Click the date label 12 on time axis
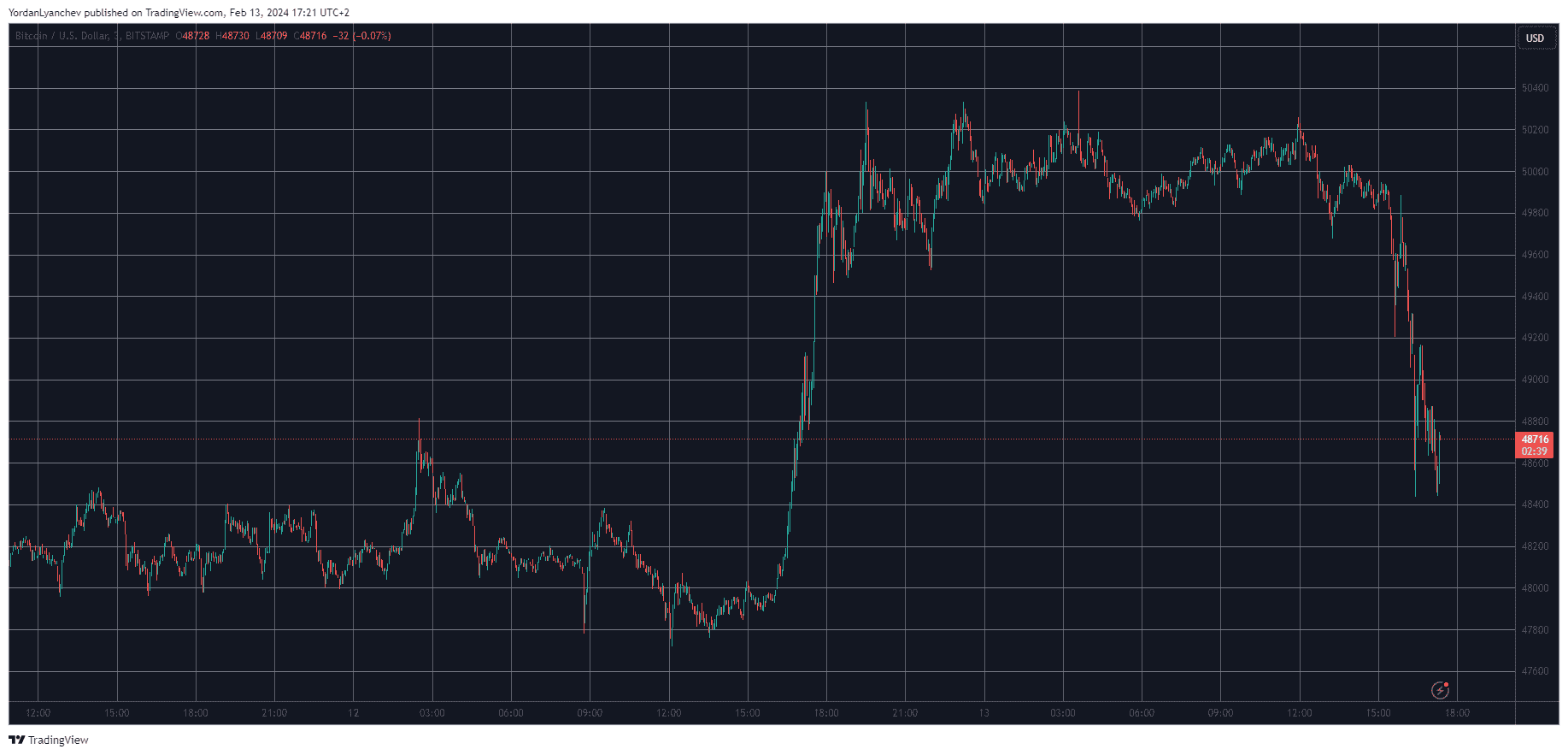Viewport: 1568px width, 755px height. (x=354, y=713)
